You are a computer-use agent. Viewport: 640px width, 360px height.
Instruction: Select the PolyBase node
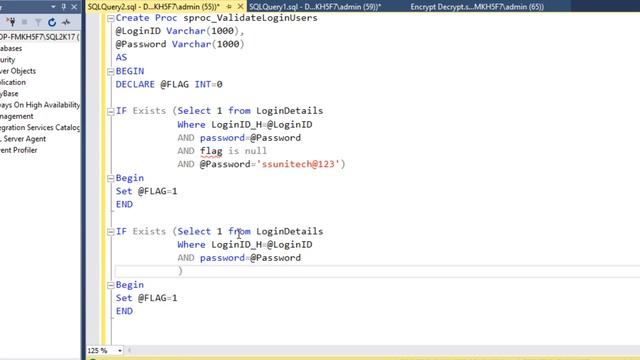[x=9, y=93]
